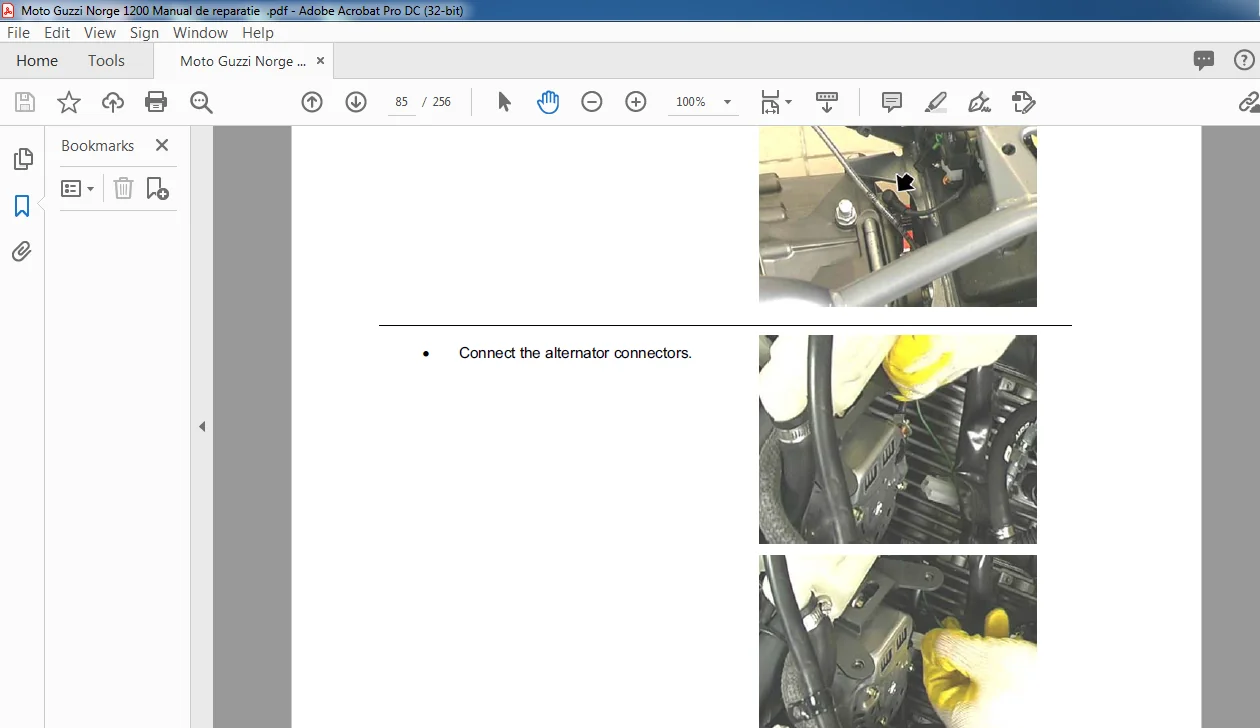Delete the selected bookmark

pos(123,188)
